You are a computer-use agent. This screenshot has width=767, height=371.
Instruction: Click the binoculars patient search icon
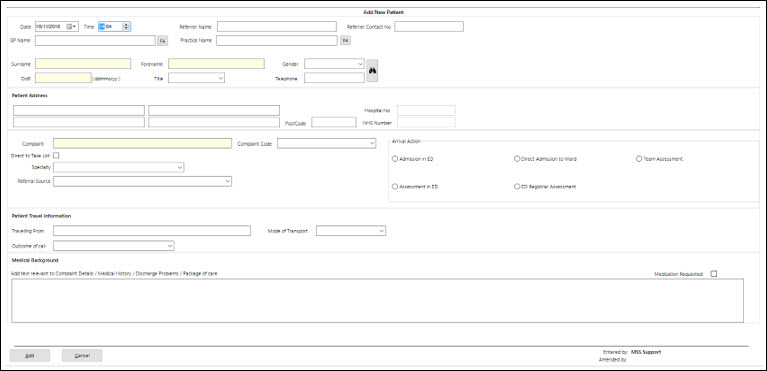click(x=372, y=70)
